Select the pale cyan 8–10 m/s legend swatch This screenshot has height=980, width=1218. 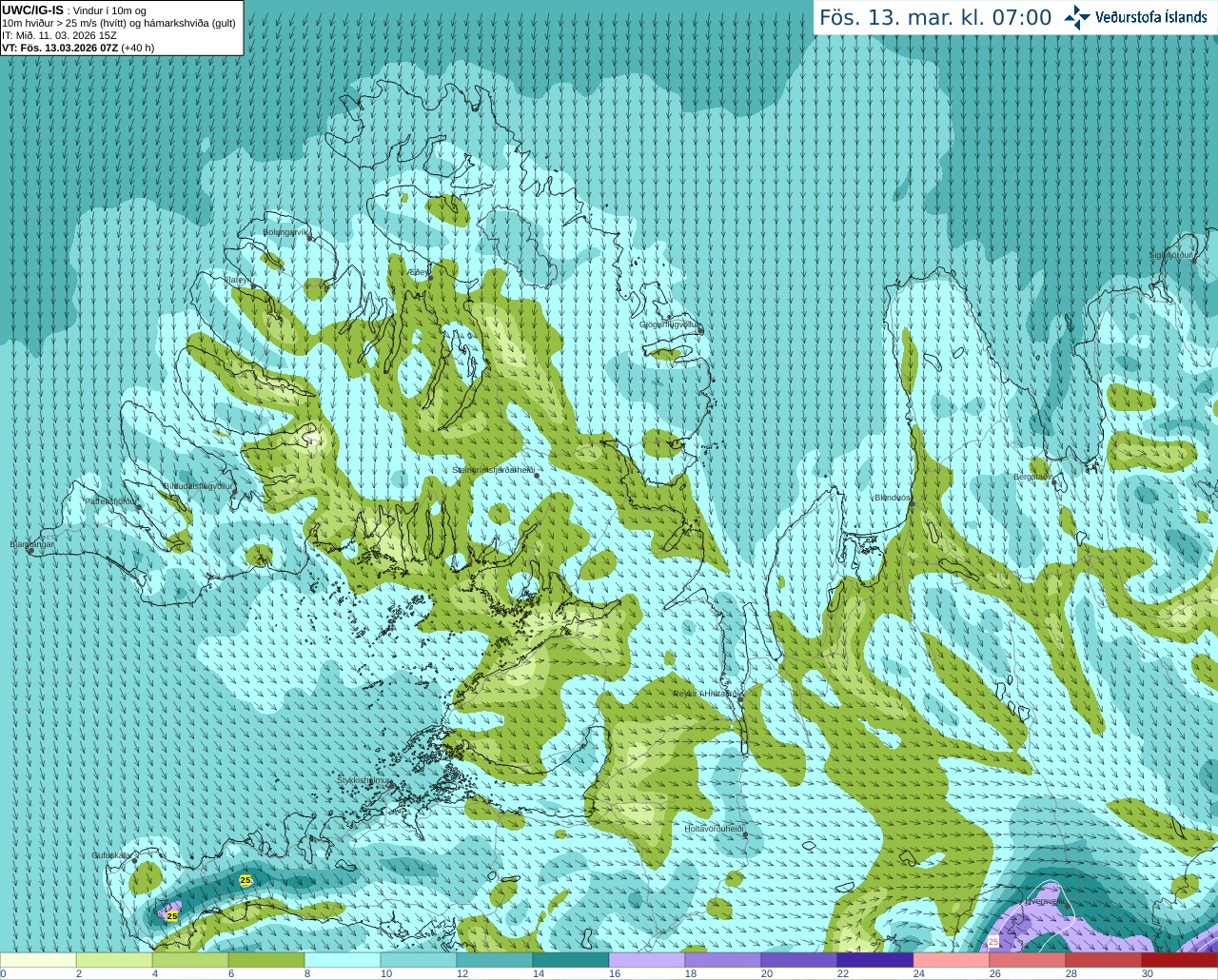(x=343, y=960)
